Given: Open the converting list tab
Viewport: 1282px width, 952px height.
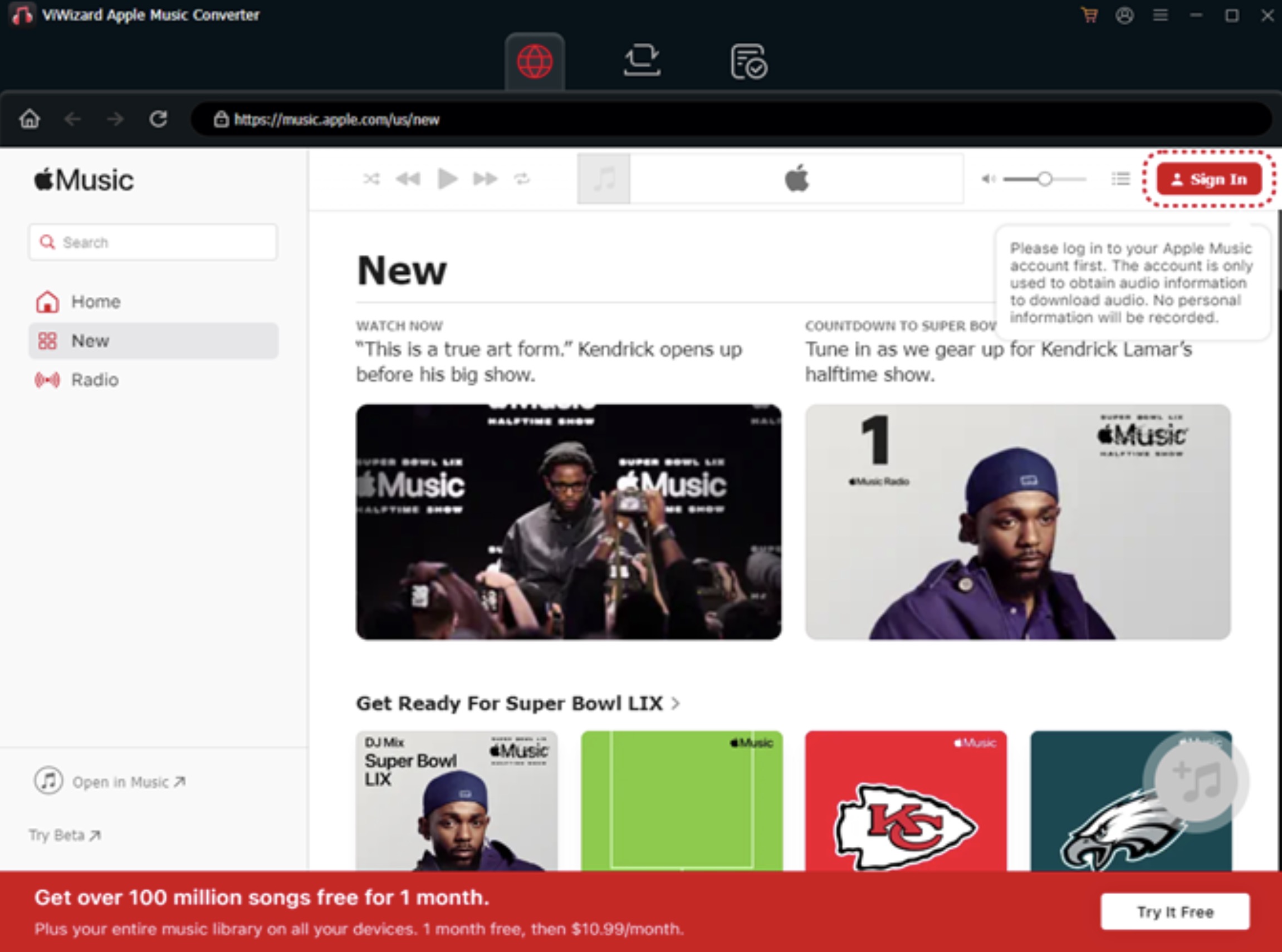Looking at the screenshot, I should pos(642,61).
